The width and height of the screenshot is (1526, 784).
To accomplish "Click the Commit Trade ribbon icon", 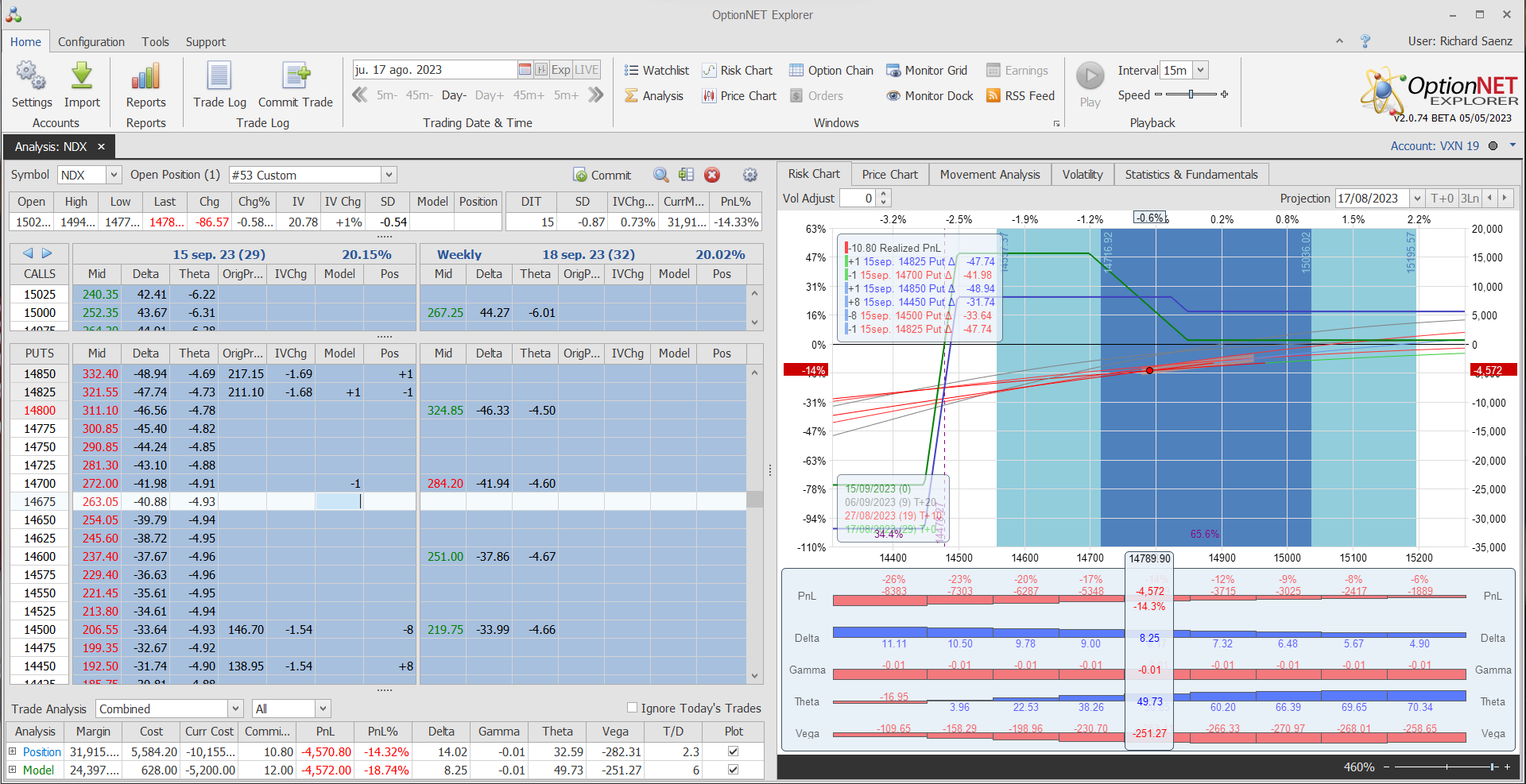I will point(296,75).
